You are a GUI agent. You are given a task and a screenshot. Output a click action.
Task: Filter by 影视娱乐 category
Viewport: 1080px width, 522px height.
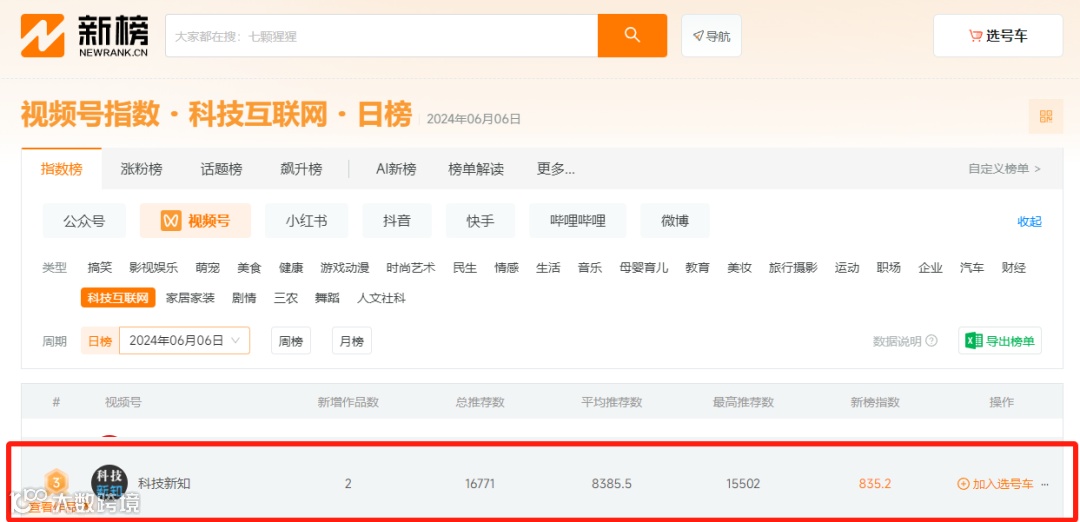pyautogui.click(x=154, y=268)
